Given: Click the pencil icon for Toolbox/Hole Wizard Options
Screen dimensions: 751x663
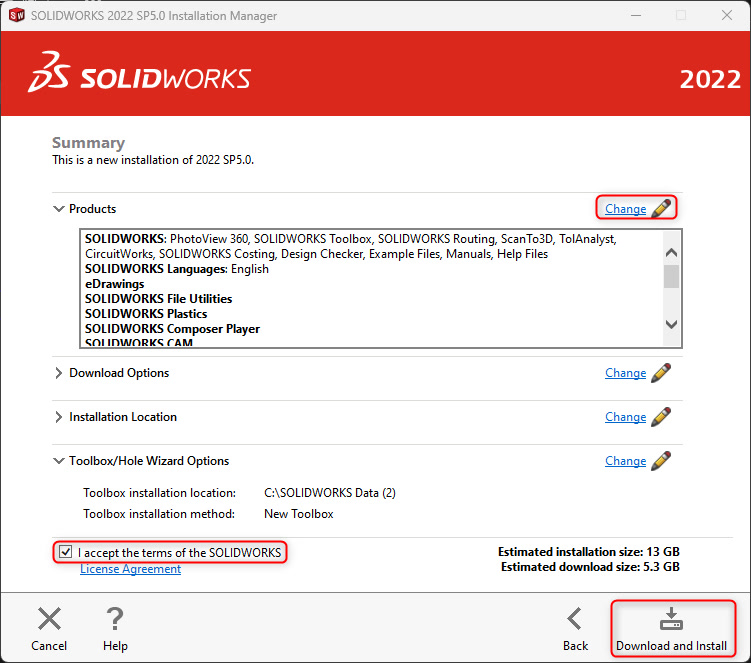Looking at the screenshot, I should (661, 461).
